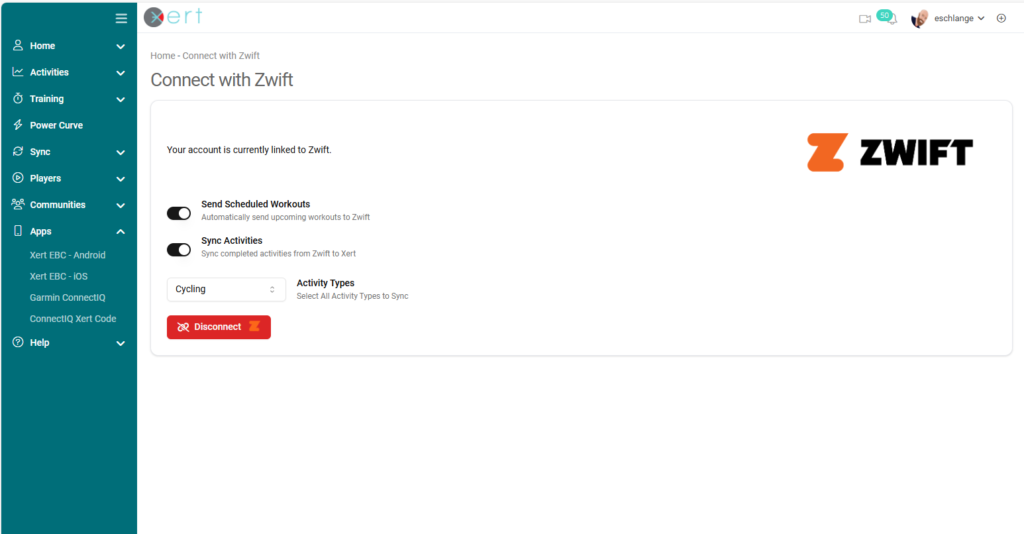Click the unlink icon on Disconnect button
The image size is (1024, 534).
pyautogui.click(x=183, y=327)
